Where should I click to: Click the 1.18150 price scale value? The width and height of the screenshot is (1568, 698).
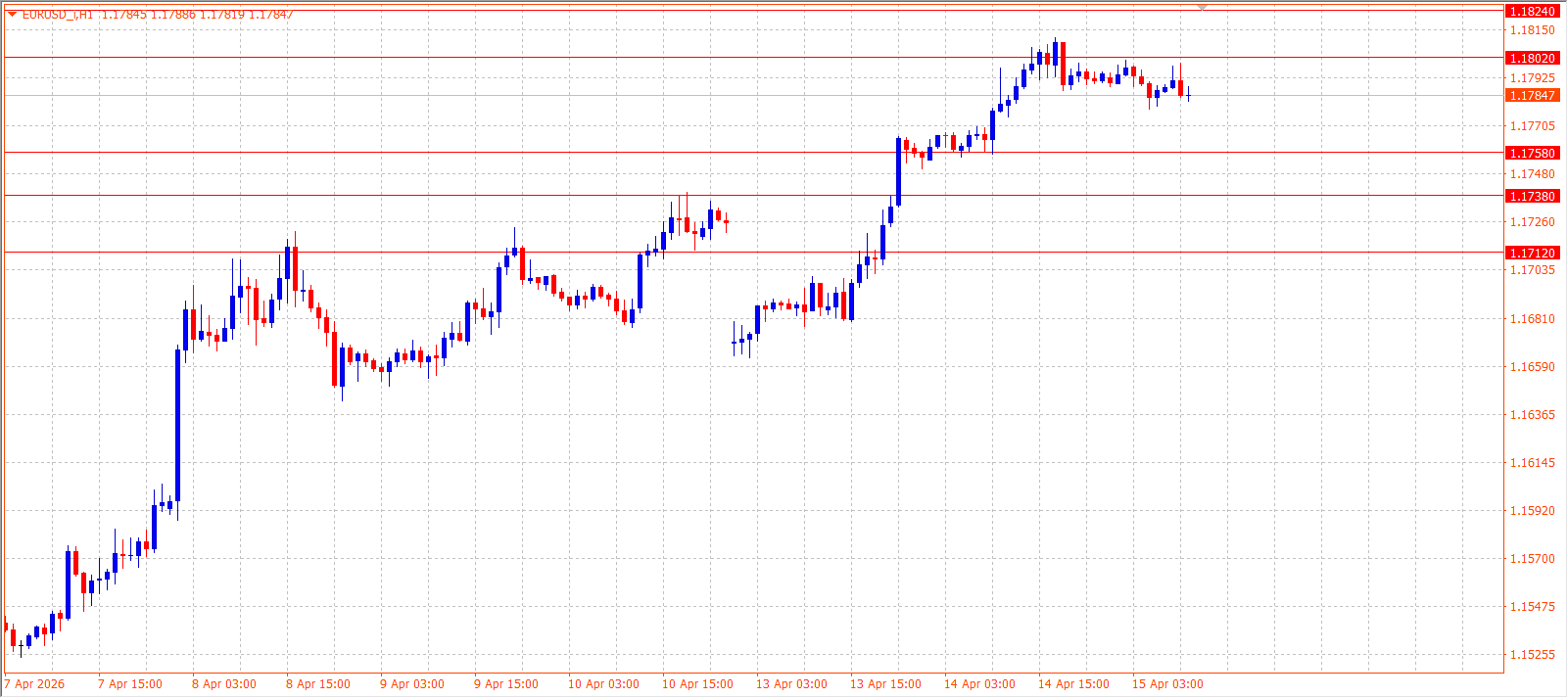(x=1533, y=30)
